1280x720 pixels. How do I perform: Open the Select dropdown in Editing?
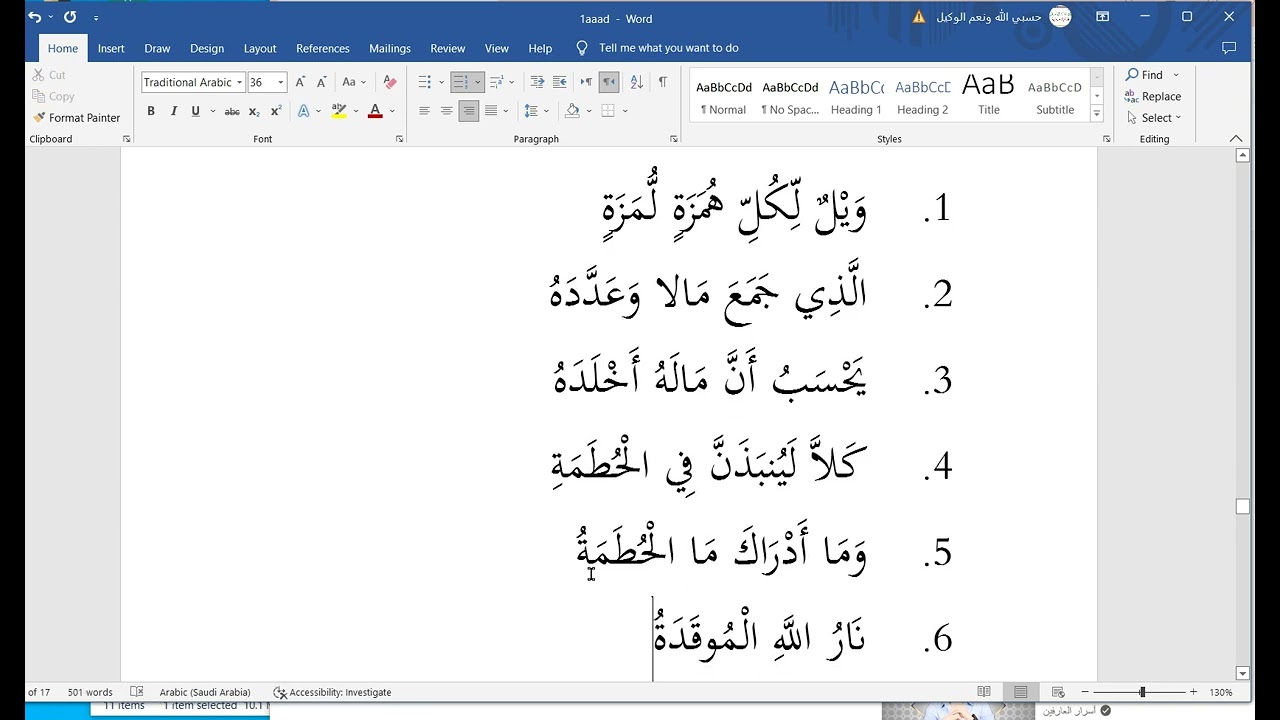coord(1155,118)
